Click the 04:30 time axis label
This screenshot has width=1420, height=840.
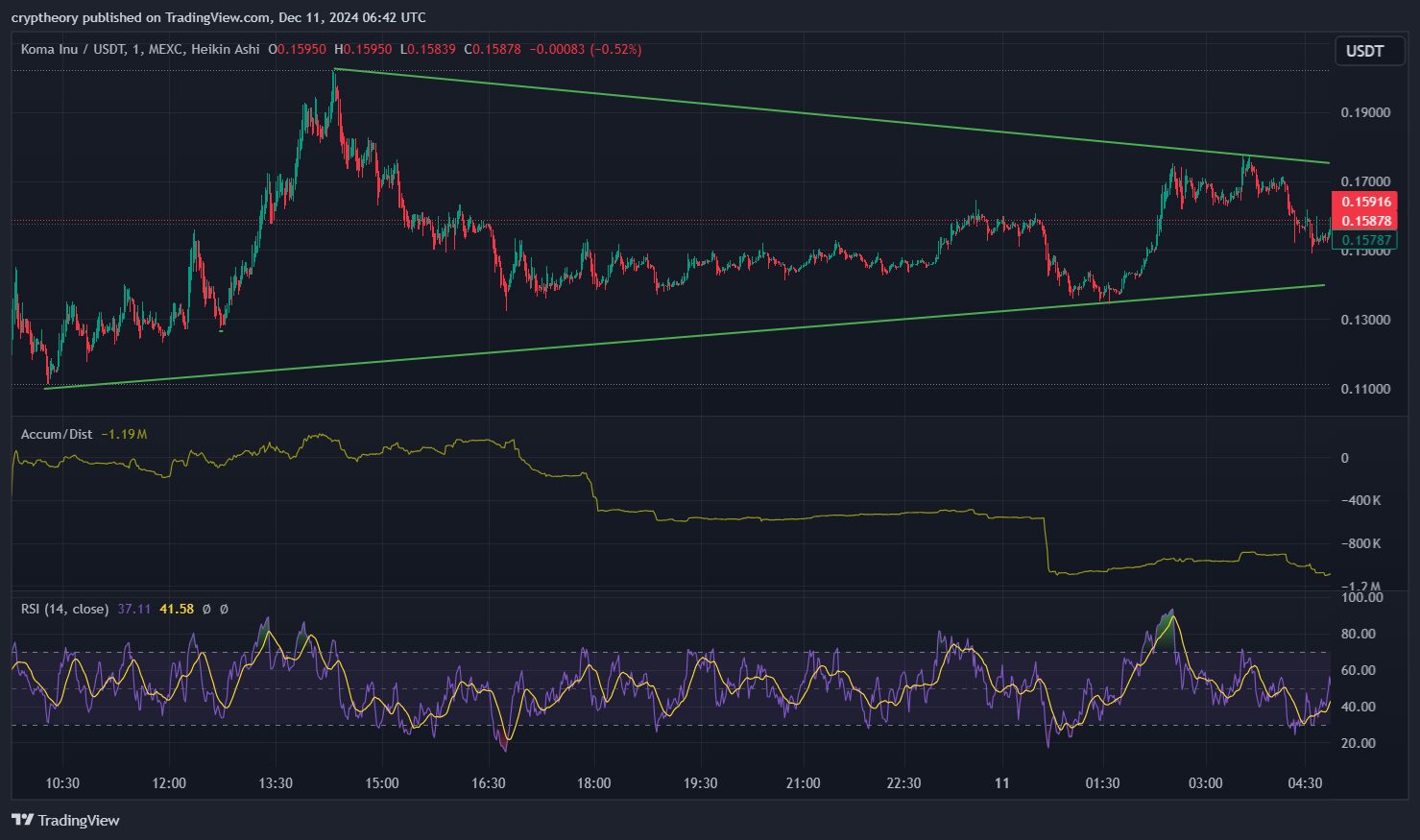click(x=1305, y=783)
